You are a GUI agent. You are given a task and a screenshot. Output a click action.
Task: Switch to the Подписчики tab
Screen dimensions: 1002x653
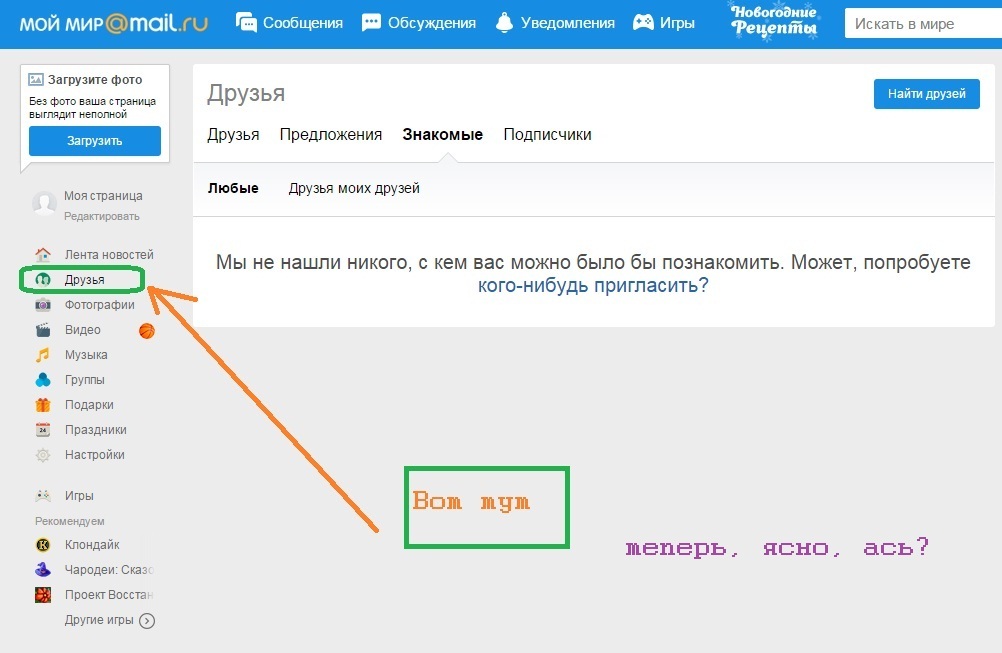pyautogui.click(x=547, y=135)
